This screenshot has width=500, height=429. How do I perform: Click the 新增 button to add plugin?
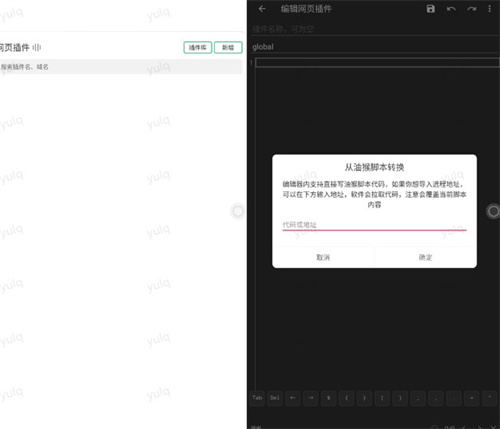pyautogui.click(x=228, y=47)
